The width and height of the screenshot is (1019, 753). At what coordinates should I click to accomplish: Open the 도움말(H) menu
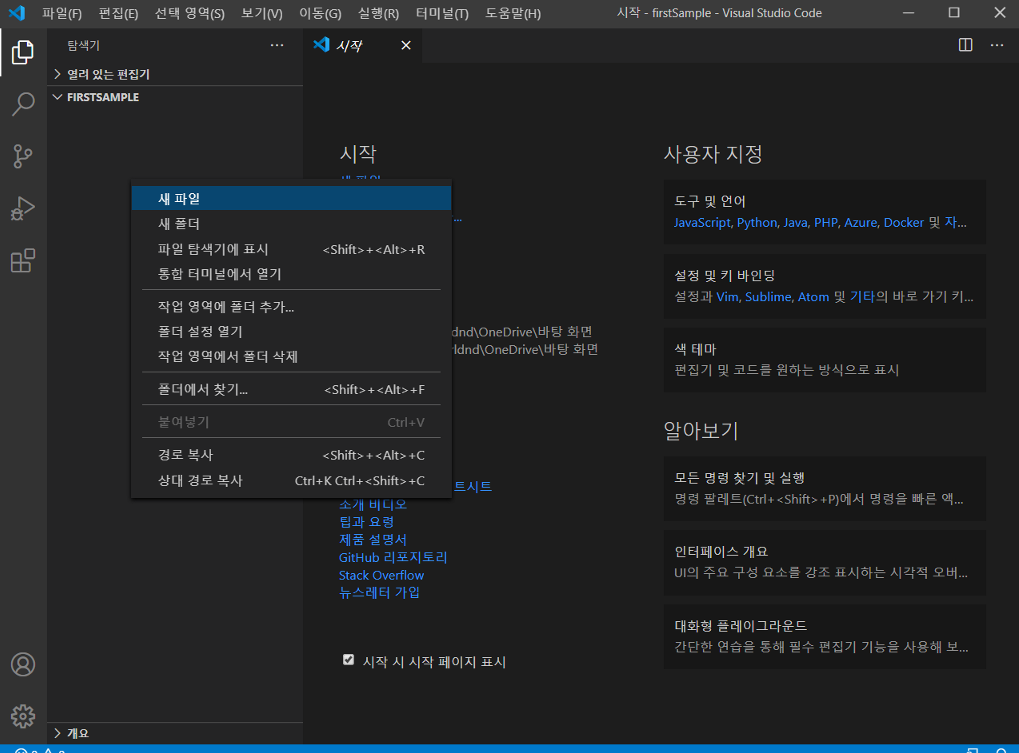click(x=513, y=13)
